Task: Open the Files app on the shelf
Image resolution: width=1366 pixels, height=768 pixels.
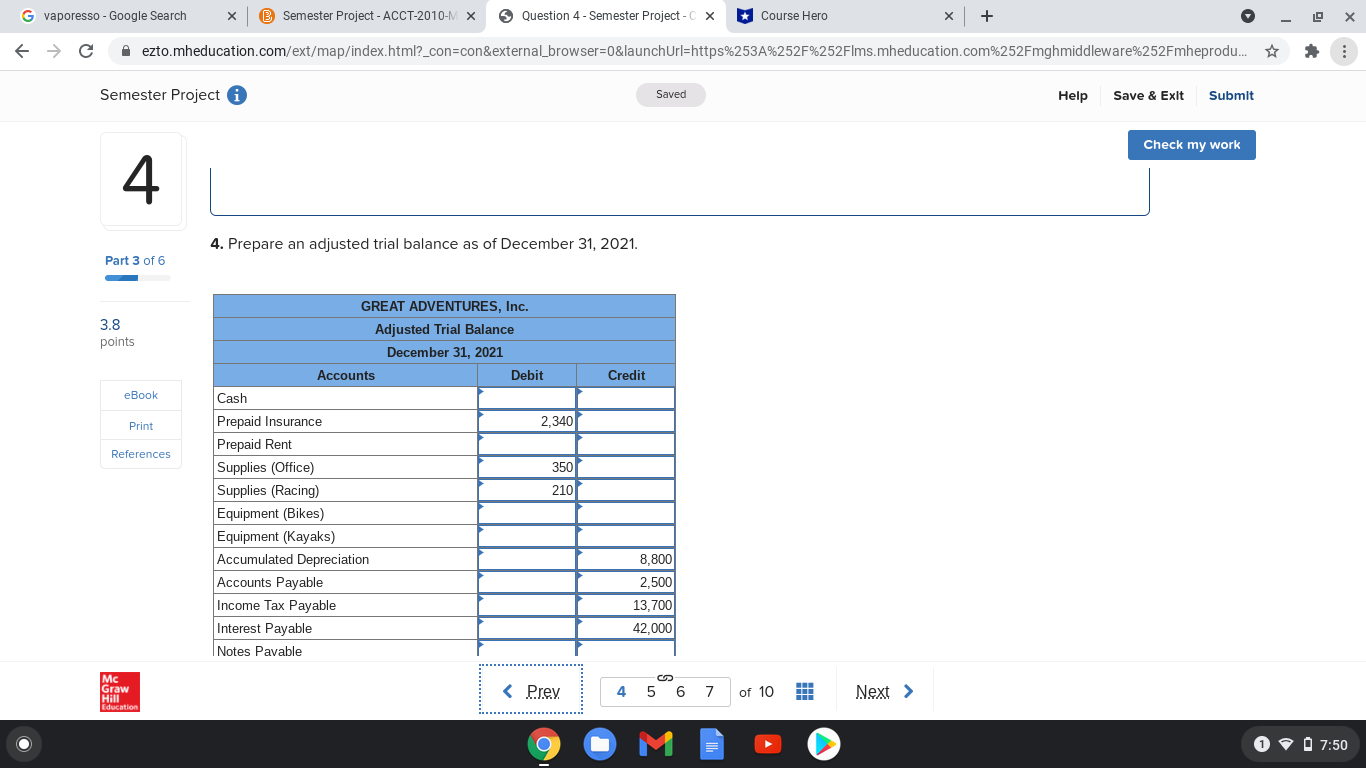Action: [x=599, y=744]
